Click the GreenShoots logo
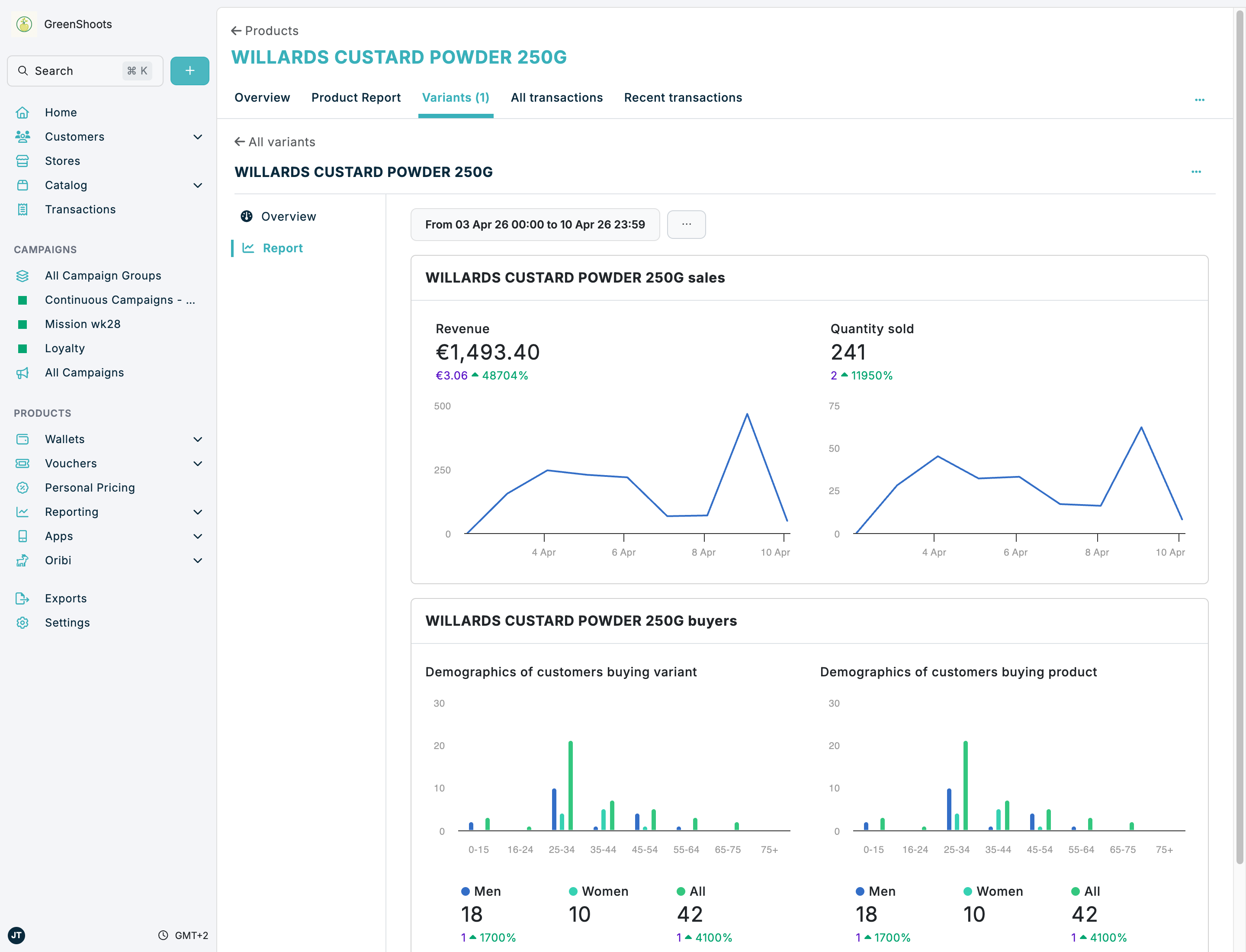Screen dimensions: 1246x952 tap(24, 24)
